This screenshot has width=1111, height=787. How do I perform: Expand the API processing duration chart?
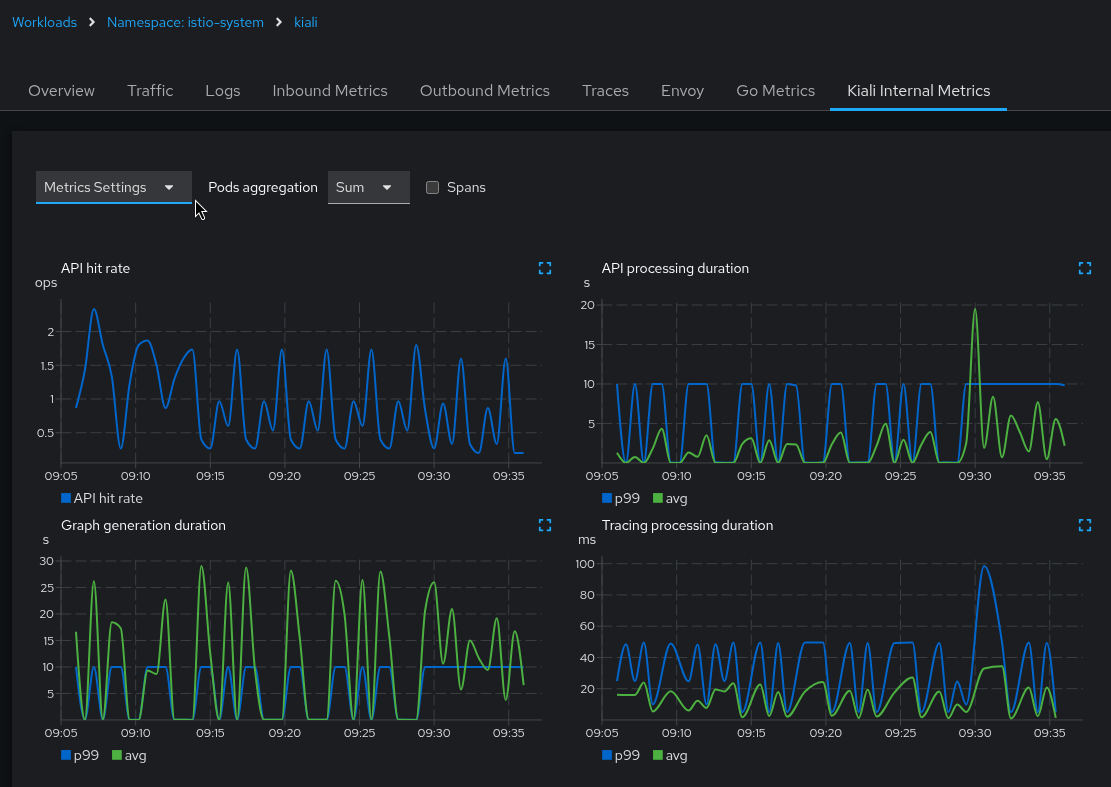point(1085,268)
